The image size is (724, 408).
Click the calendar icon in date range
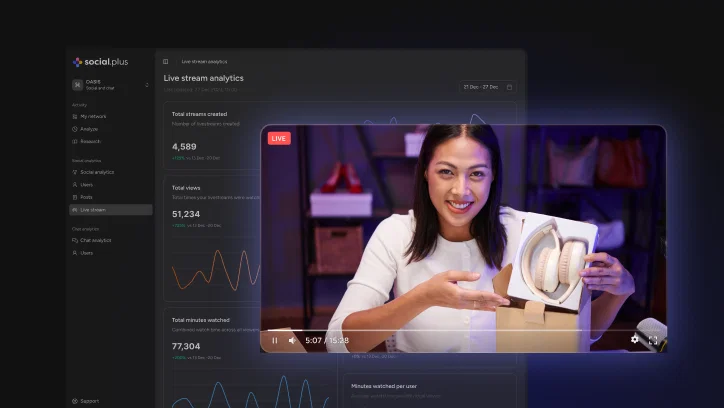(x=509, y=87)
